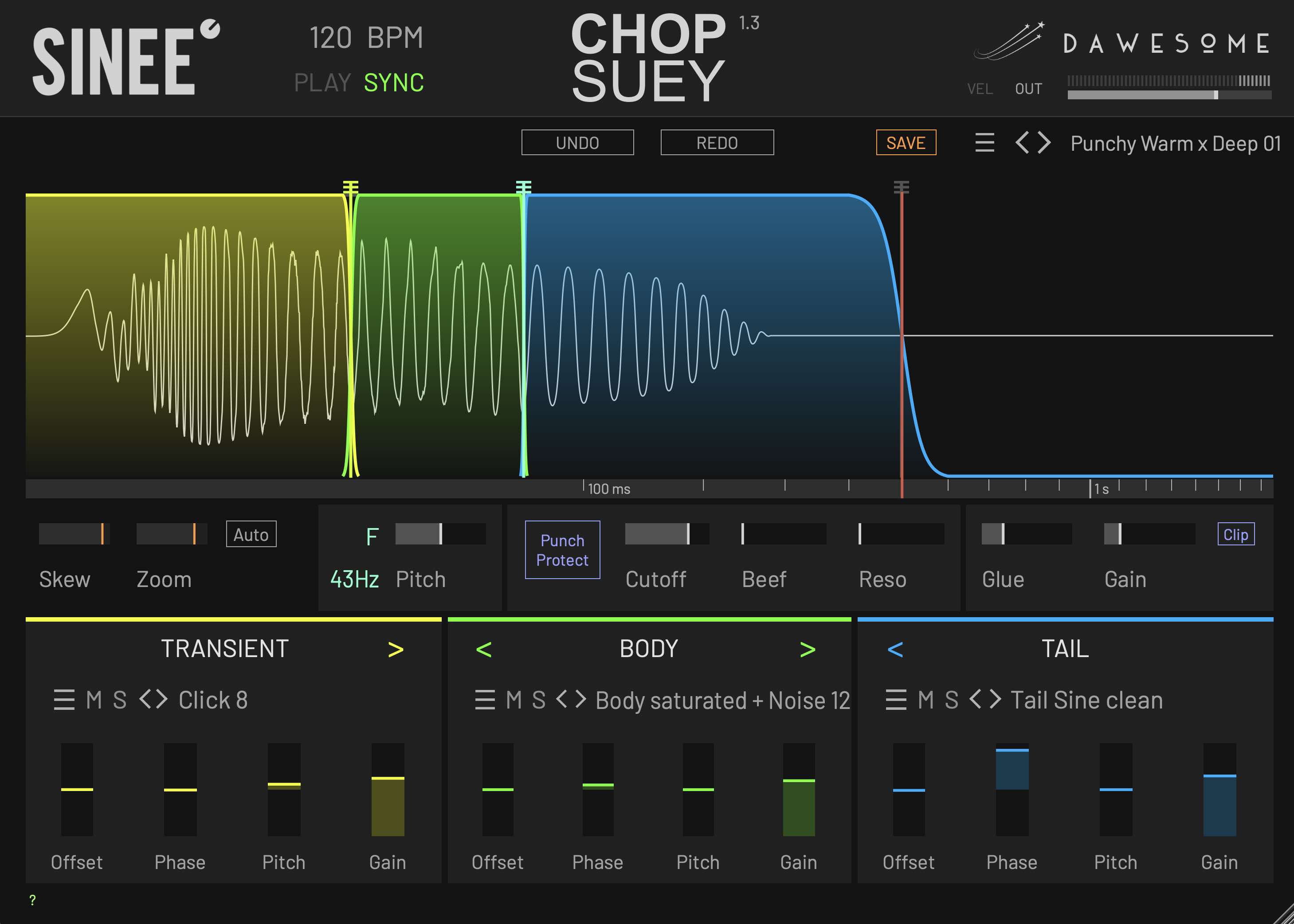The height and width of the screenshot is (924, 1294).
Task: Click the REDO button
Action: pyautogui.click(x=717, y=142)
